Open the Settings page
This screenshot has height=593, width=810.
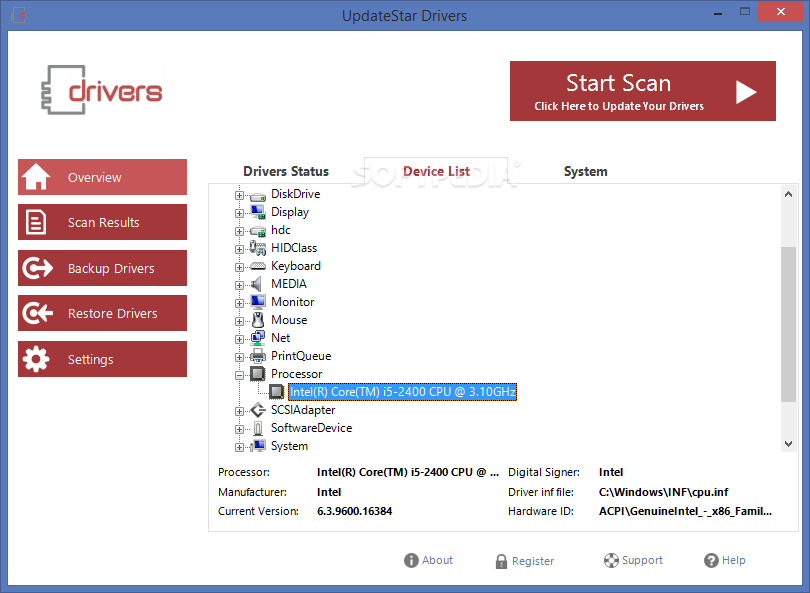[x=102, y=359]
